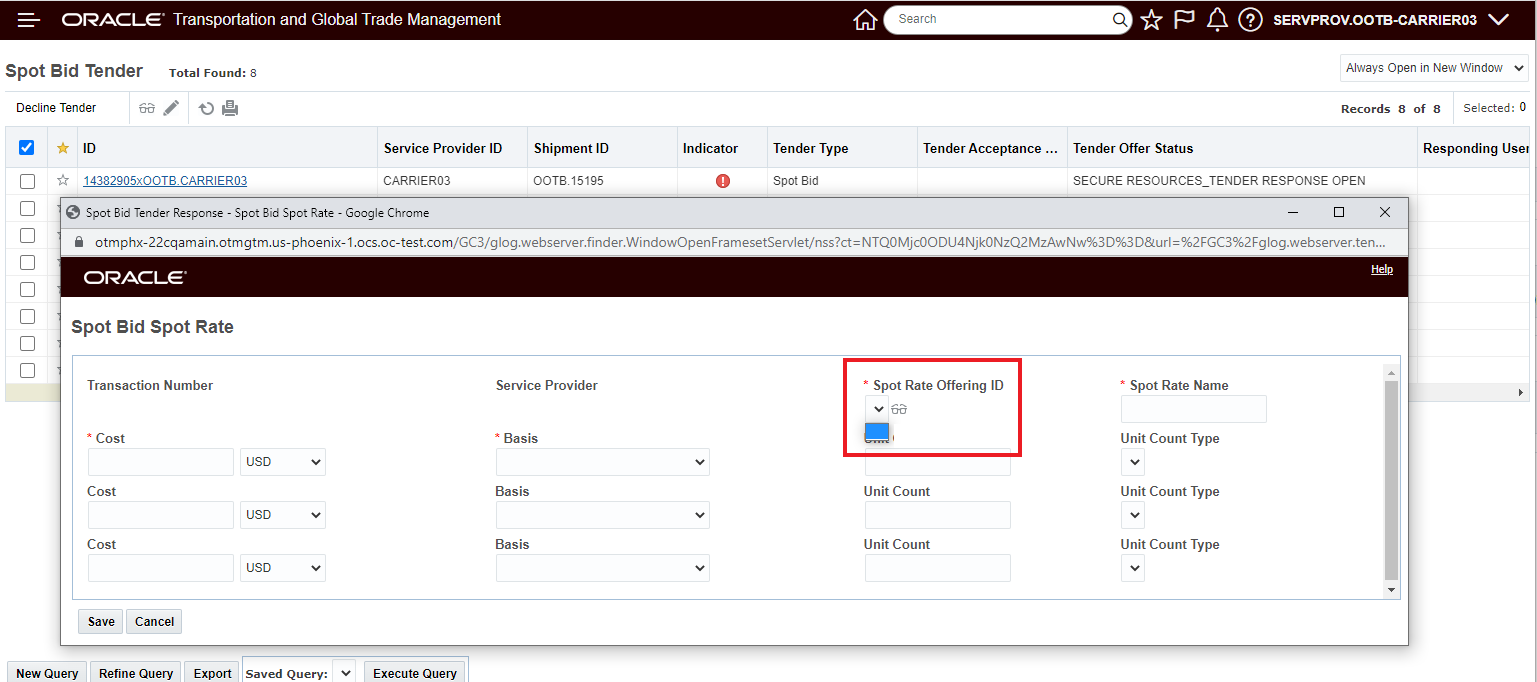The image size is (1537, 682).
Task: Click the New Query button
Action: 47,673
